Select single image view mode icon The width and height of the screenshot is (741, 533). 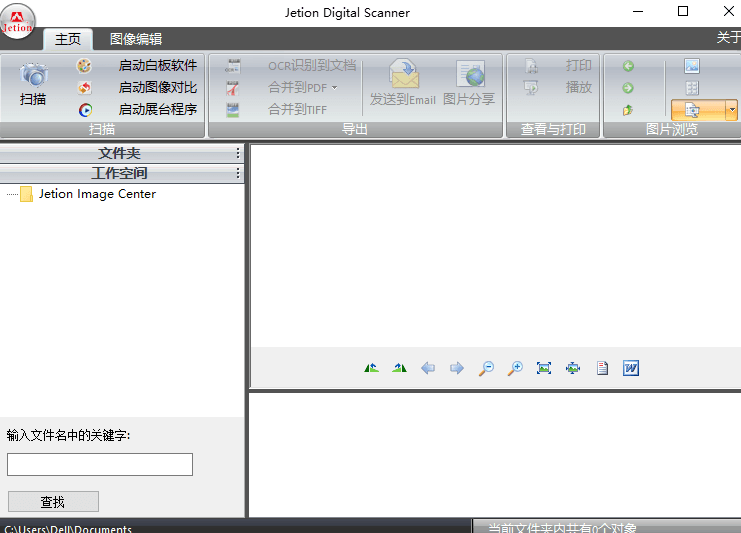(692, 66)
